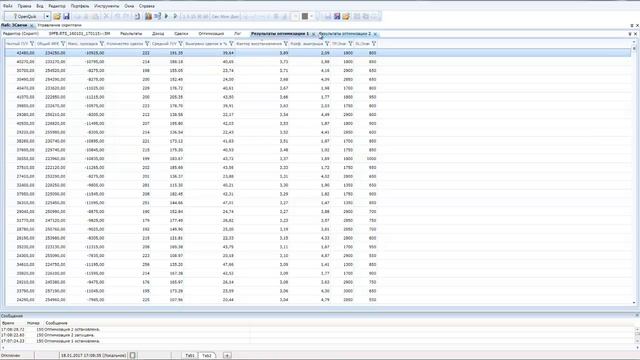The height and width of the screenshot is (360, 640).
Task: Click the Номер header in Сообщения panel
Action: point(33,323)
